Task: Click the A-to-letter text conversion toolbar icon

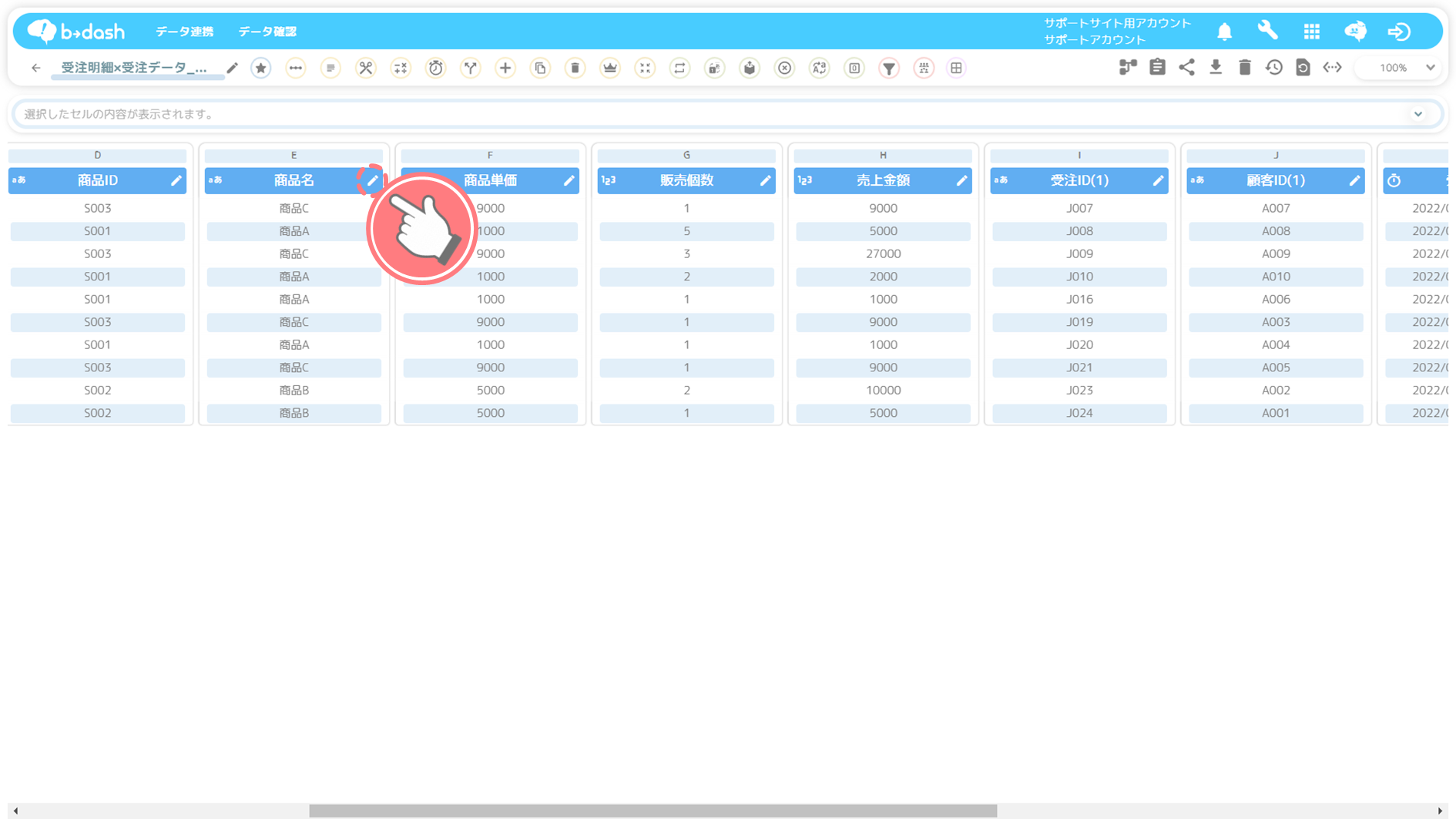Action: [x=819, y=68]
